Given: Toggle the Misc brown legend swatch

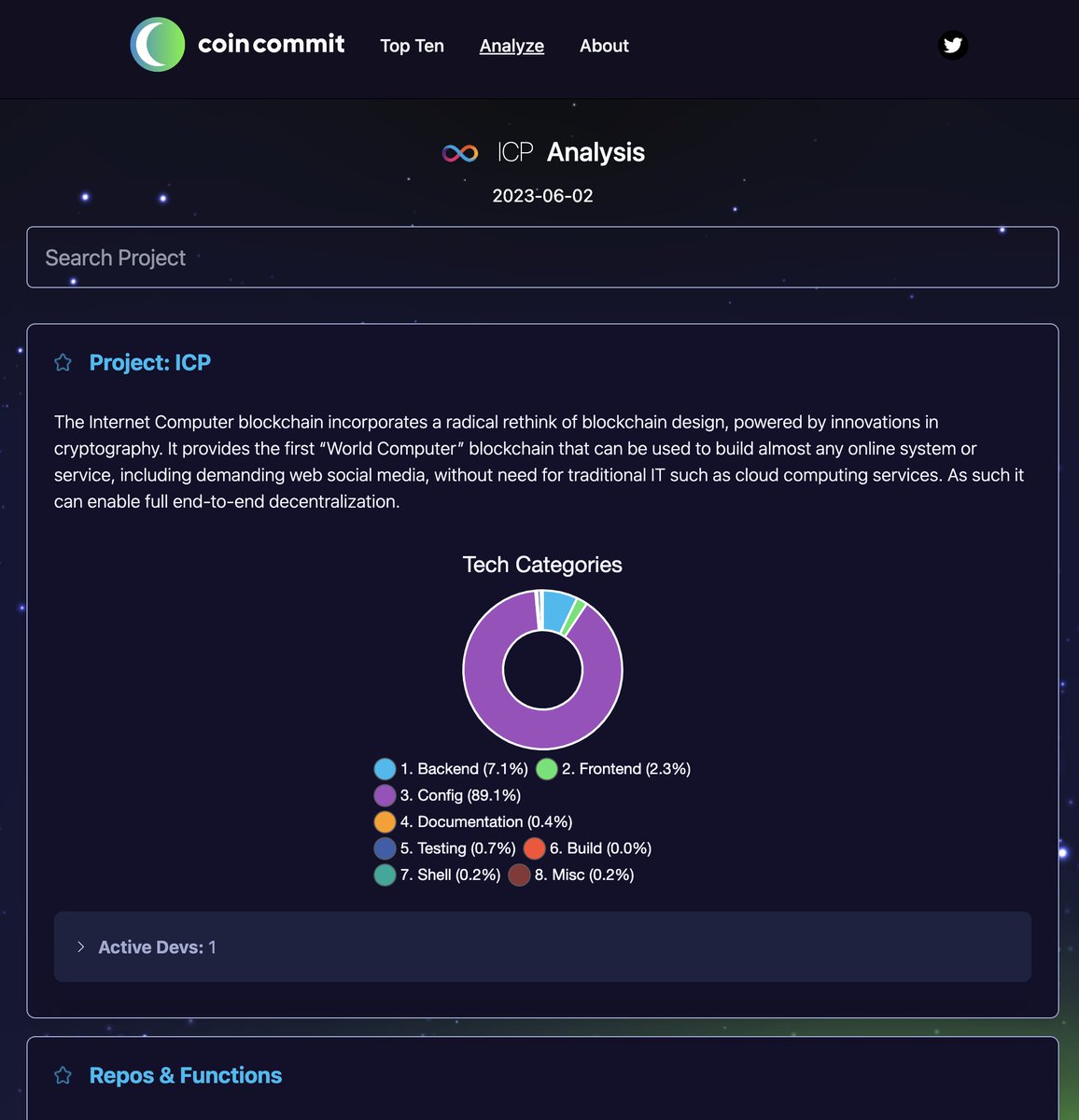Looking at the screenshot, I should (519, 875).
